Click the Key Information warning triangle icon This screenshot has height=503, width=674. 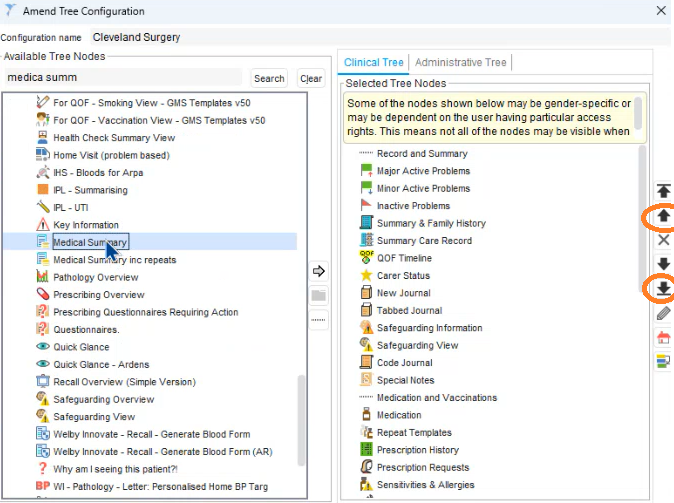tap(43, 224)
